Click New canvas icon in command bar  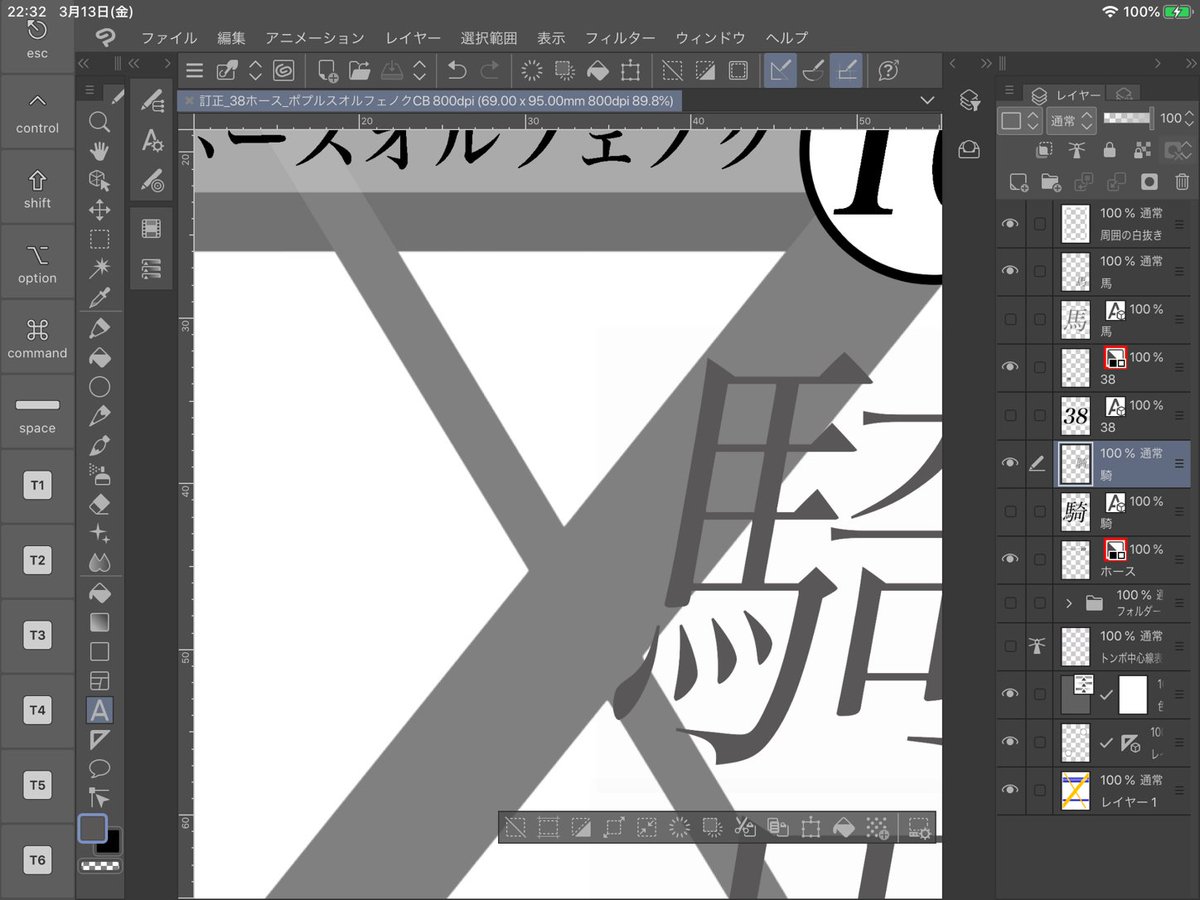(327, 70)
